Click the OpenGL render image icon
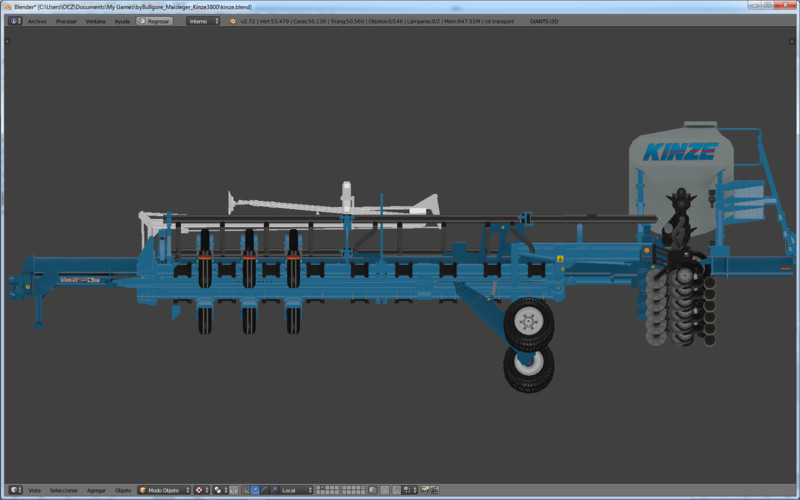800x500 pixels. click(425, 490)
